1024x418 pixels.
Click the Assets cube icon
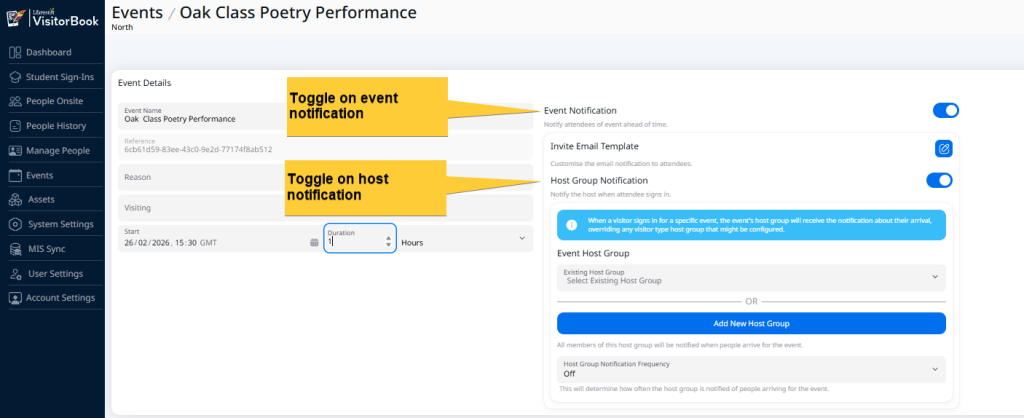coord(15,200)
